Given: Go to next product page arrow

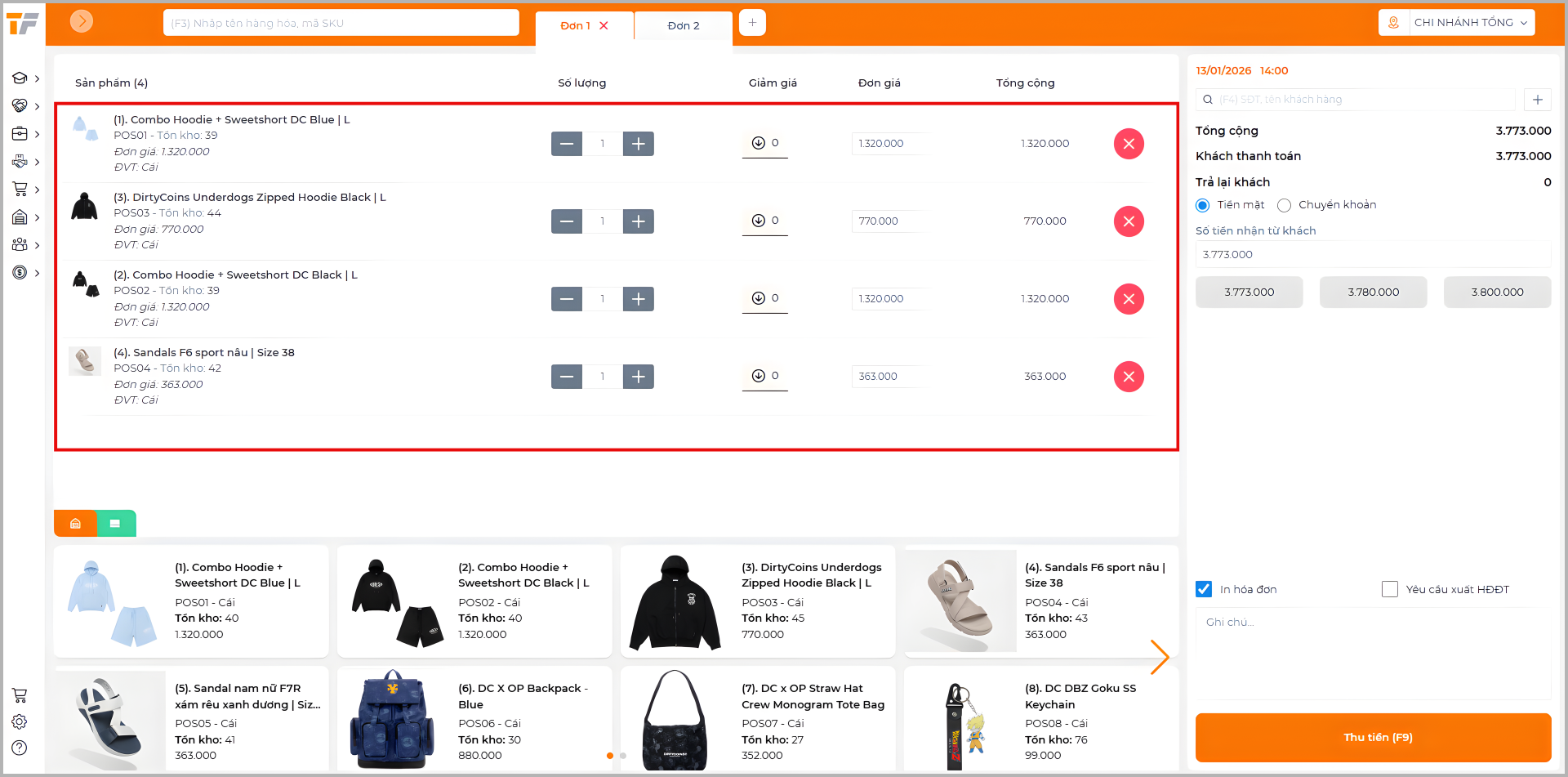Looking at the screenshot, I should [1159, 657].
